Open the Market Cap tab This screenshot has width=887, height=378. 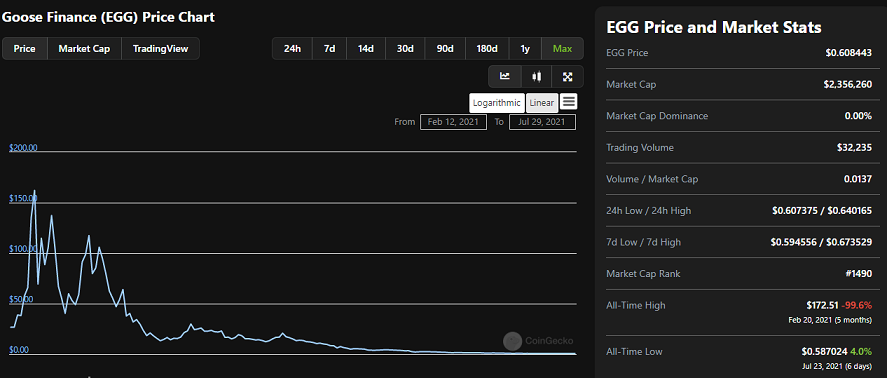(x=84, y=49)
